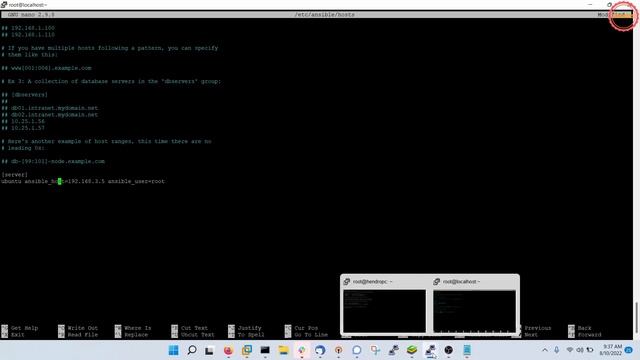Click Write Out shortcut in nano footer
The height and width of the screenshot is (360, 640).
coord(78,328)
